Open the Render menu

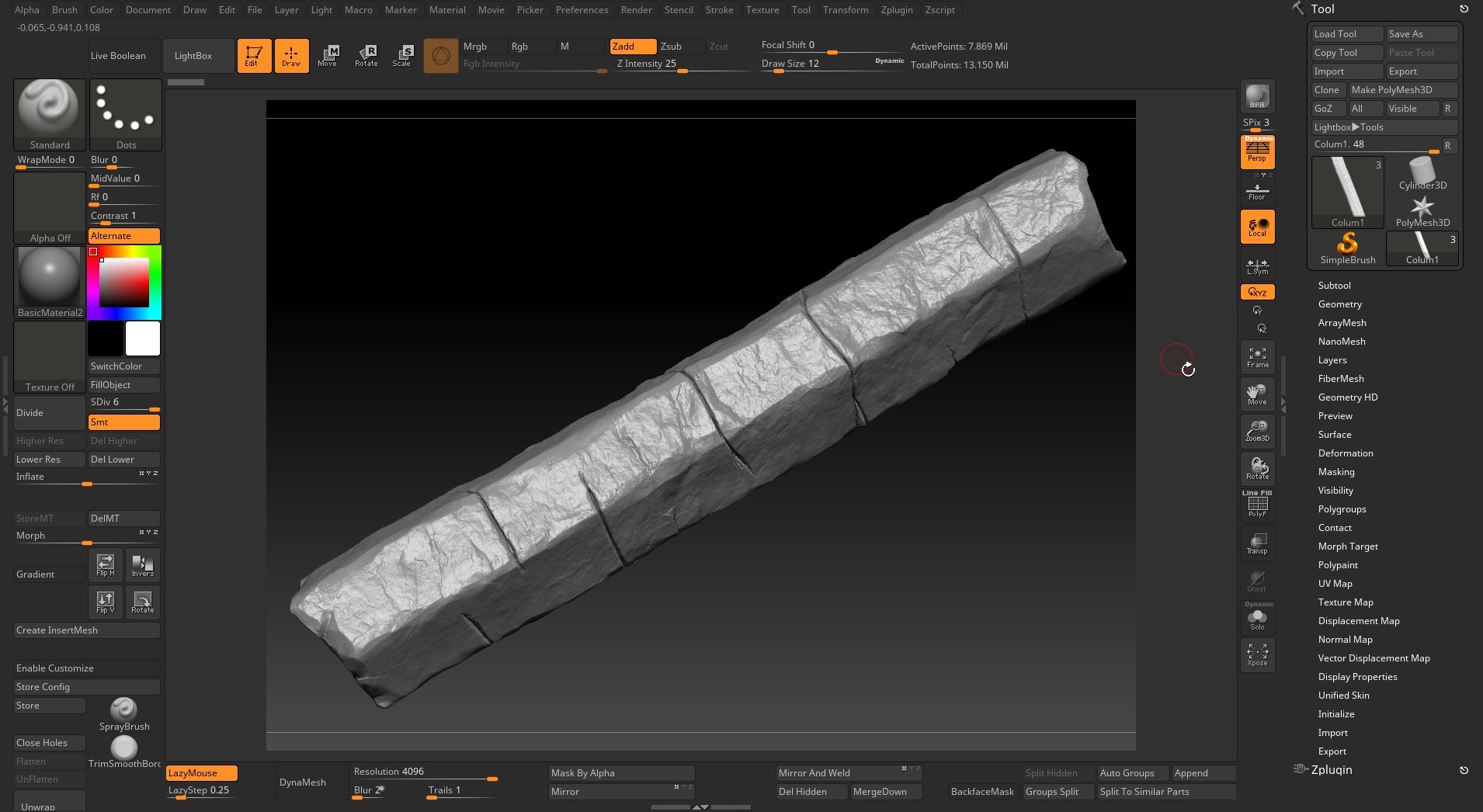point(636,10)
